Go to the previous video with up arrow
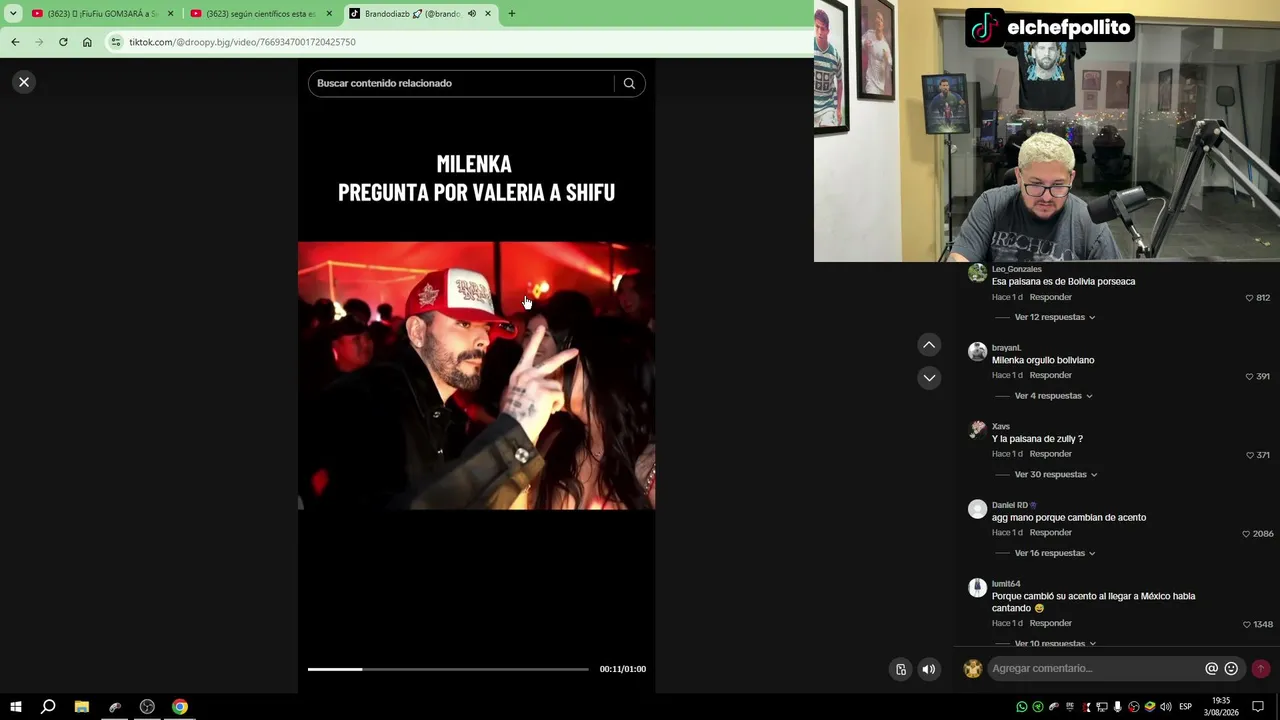 point(929,345)
